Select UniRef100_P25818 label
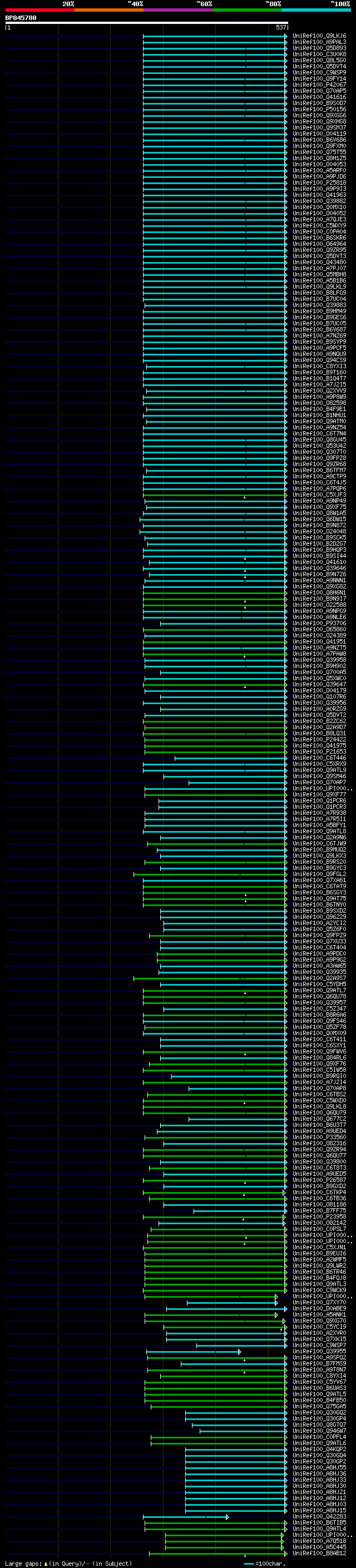Screen dimensions: 356x1568 [x=319, y=182]
